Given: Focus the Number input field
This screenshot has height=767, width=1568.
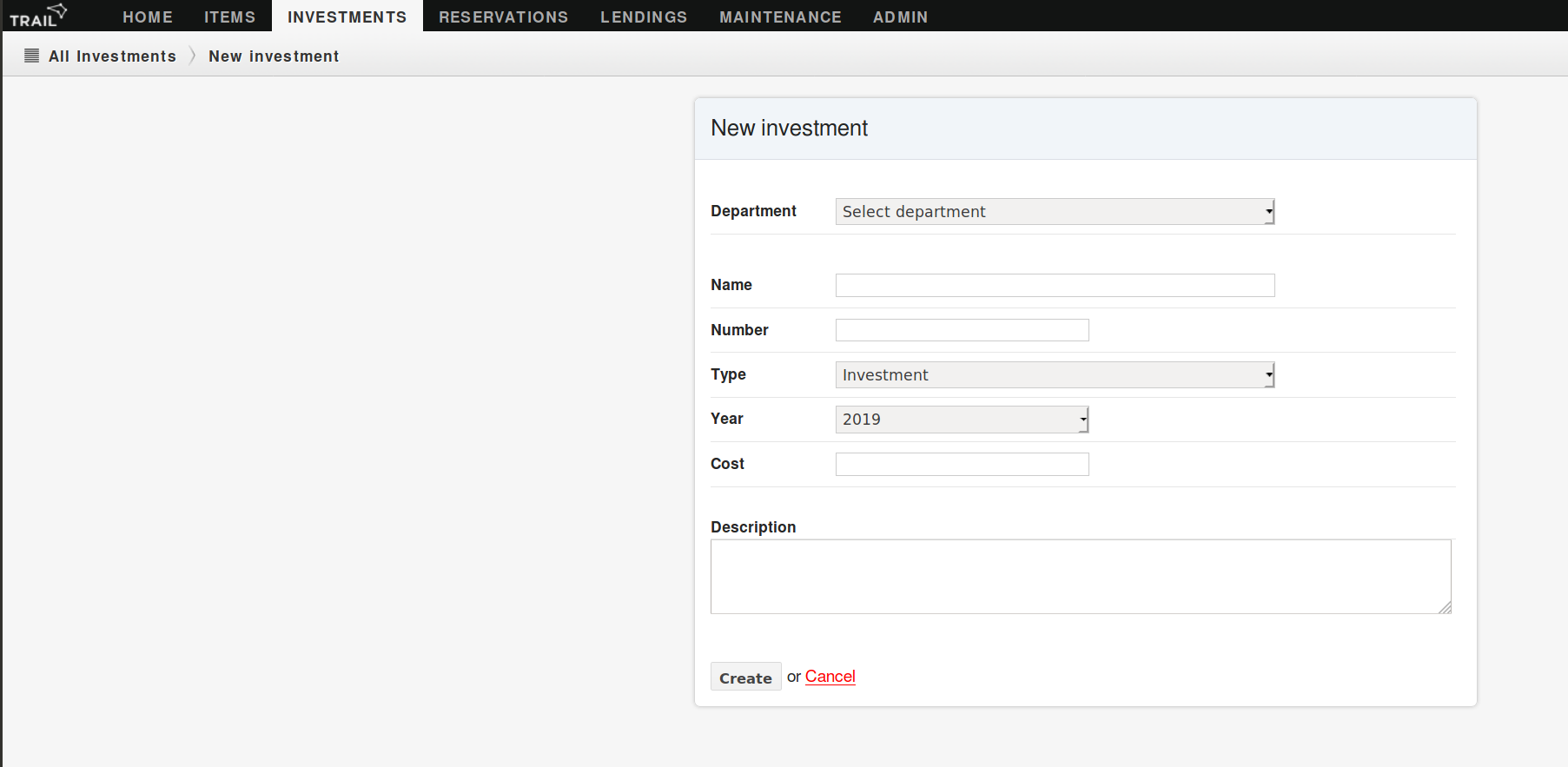Looking at the screenshot, I should [x=962, y=330].
